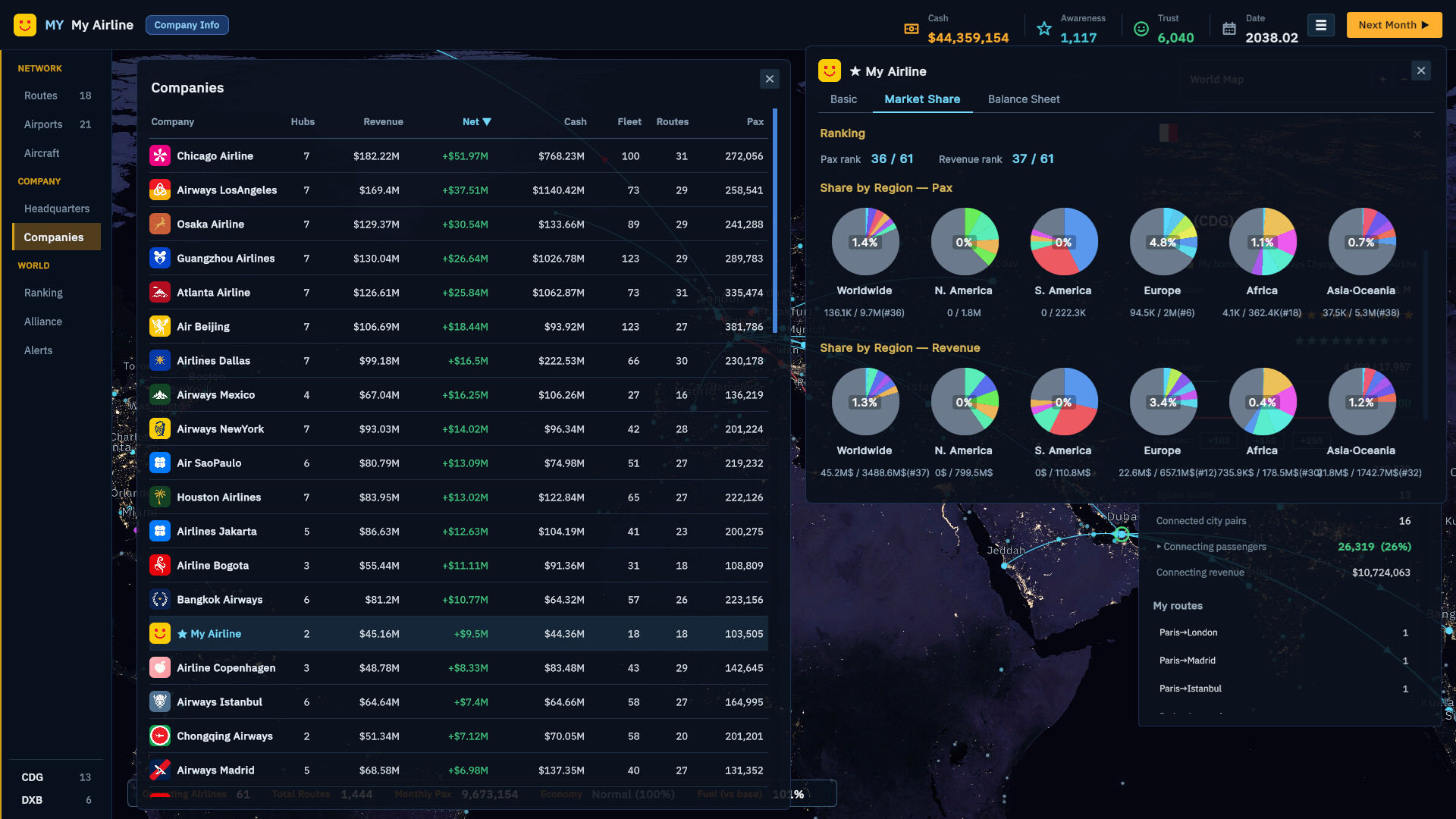
Task: Click the Trust smiley face icon
Action: 1141,29
